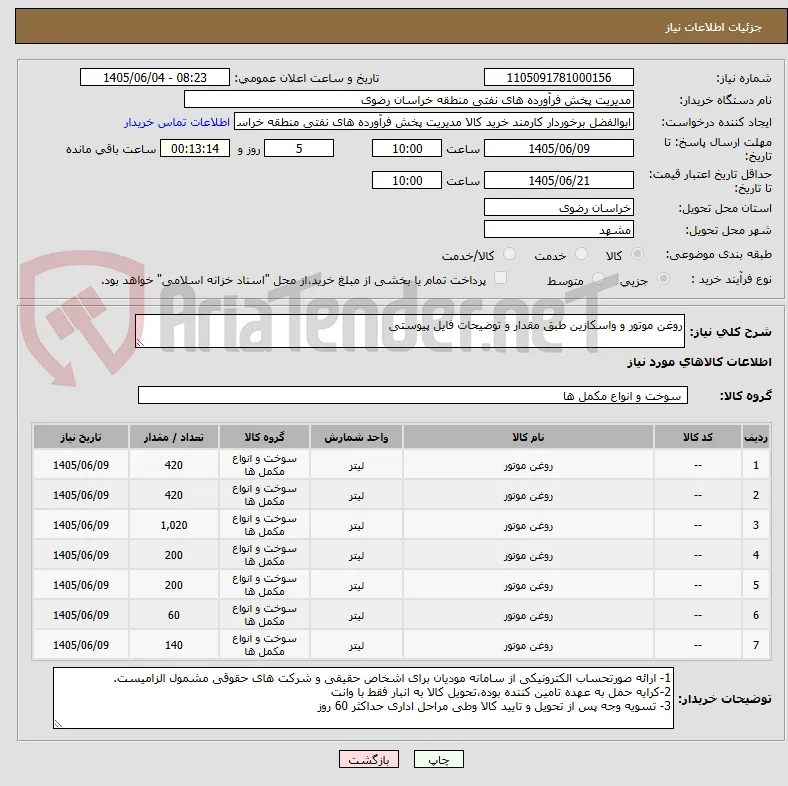The height and width of the screenshot is (786, 788).
Task: Choose the متوسط purchase process option
Action: pos(598,278)
